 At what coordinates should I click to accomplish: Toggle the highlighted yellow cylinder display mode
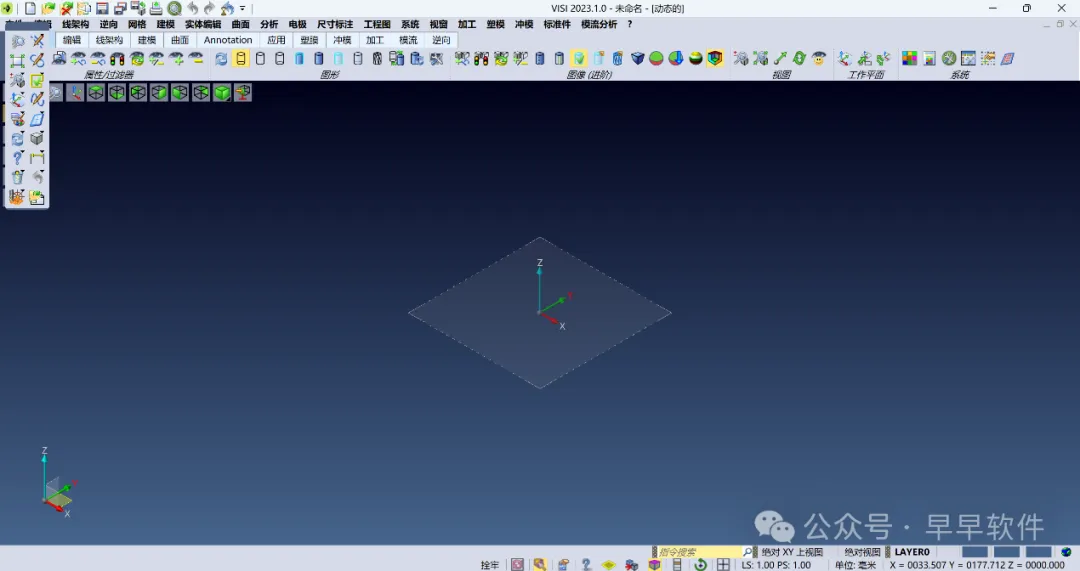[240, 59]
